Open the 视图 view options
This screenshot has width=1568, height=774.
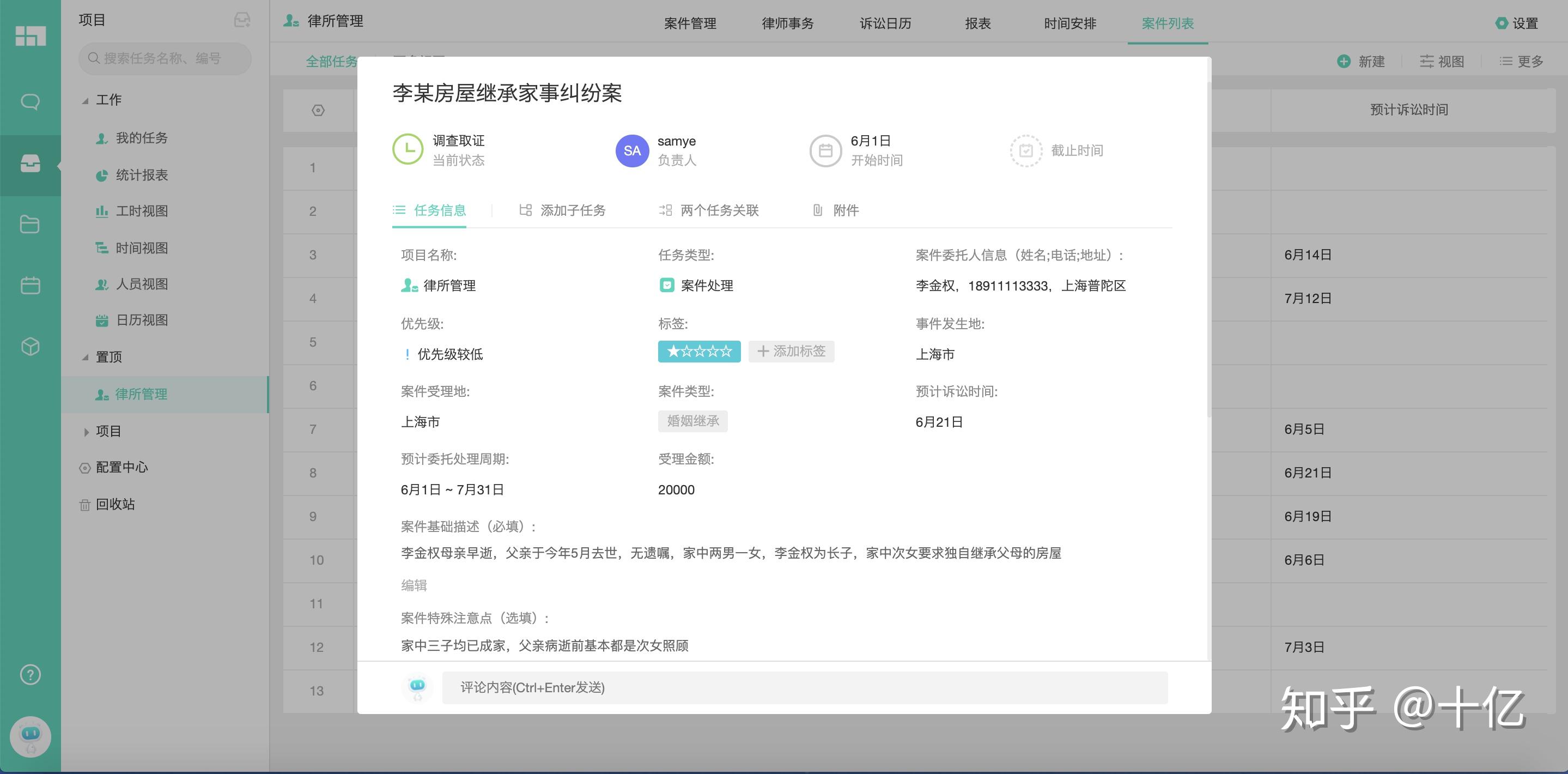coord(1442,61)
